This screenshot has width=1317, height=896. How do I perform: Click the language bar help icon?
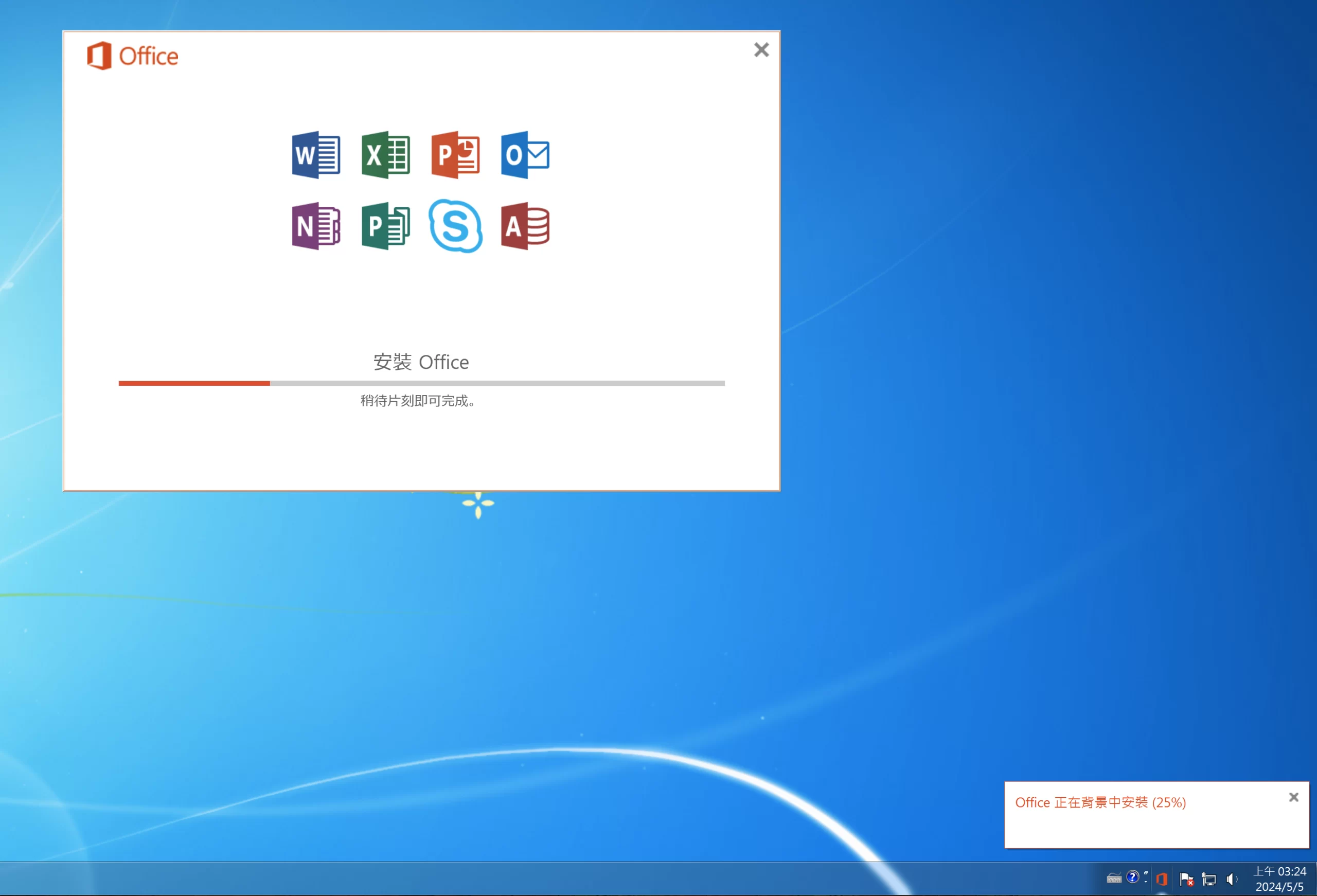click(x=1132, y=877)
